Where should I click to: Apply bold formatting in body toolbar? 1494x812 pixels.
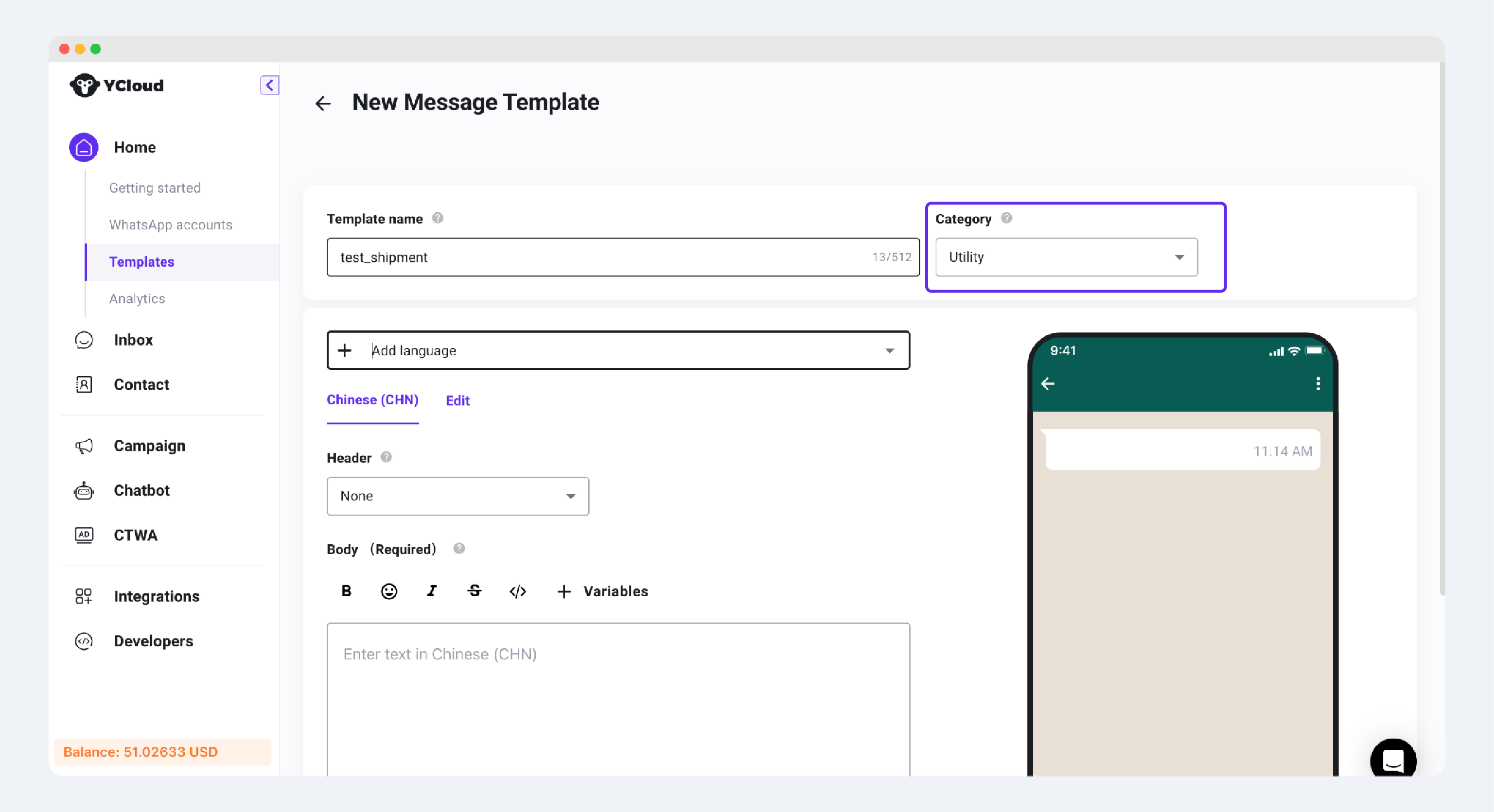pyautogui.click(x=346, y=590)
